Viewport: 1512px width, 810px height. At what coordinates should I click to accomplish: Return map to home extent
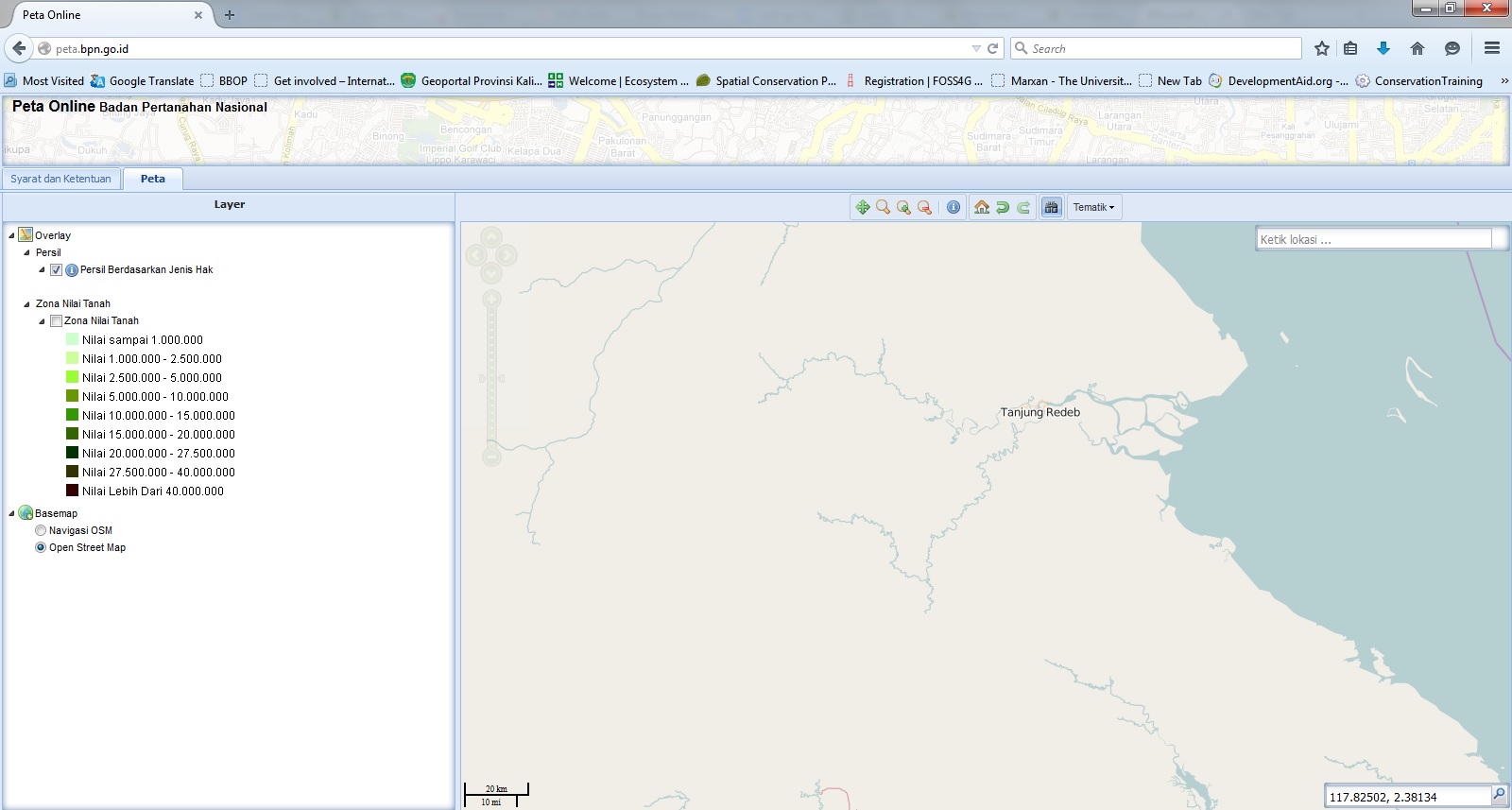pos(982,207)
